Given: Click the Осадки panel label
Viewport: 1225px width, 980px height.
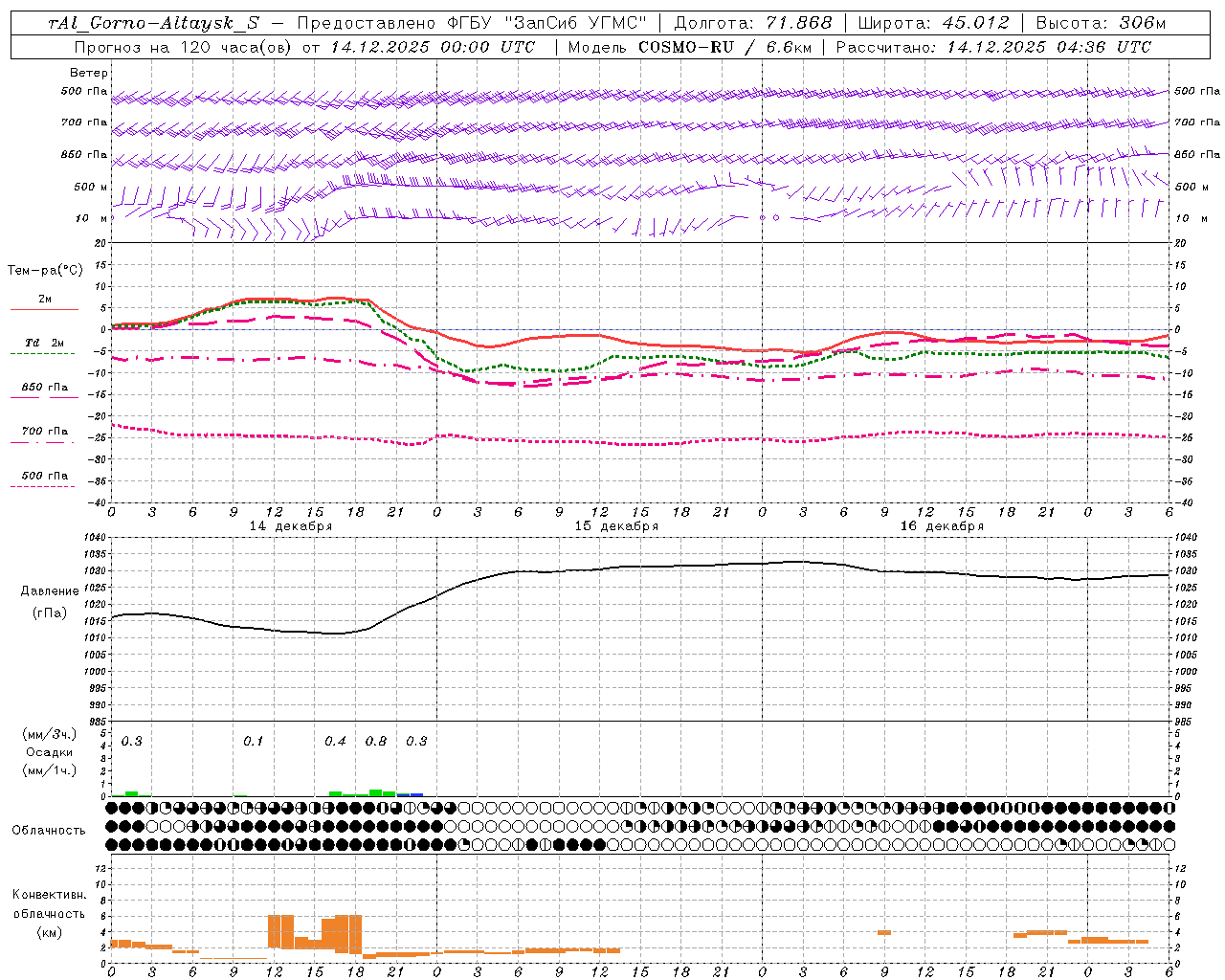Looking at the screenshot, I should click(x=50, y=752).
